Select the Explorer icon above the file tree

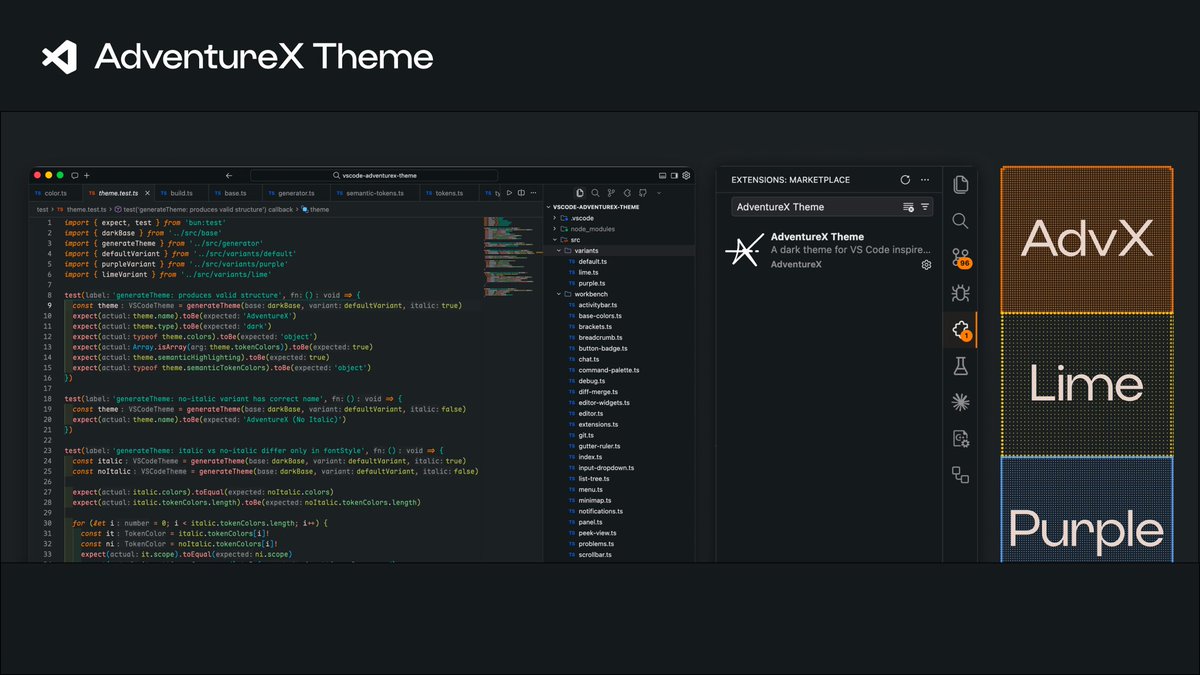click(x=580, y=193)
